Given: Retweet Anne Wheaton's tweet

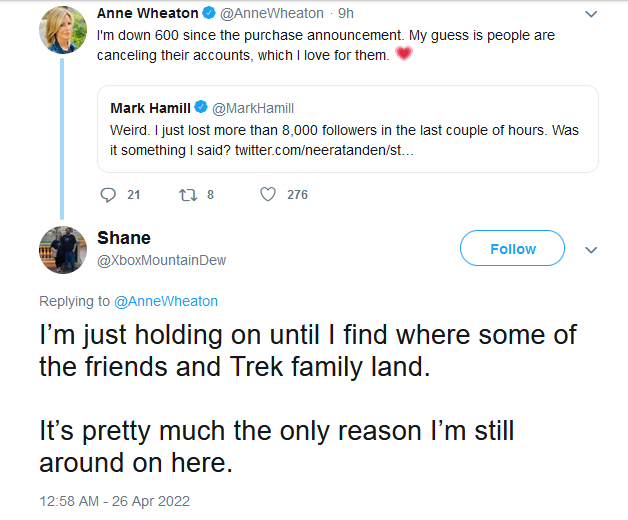Looking at the screenshot, I should (187, 195).
